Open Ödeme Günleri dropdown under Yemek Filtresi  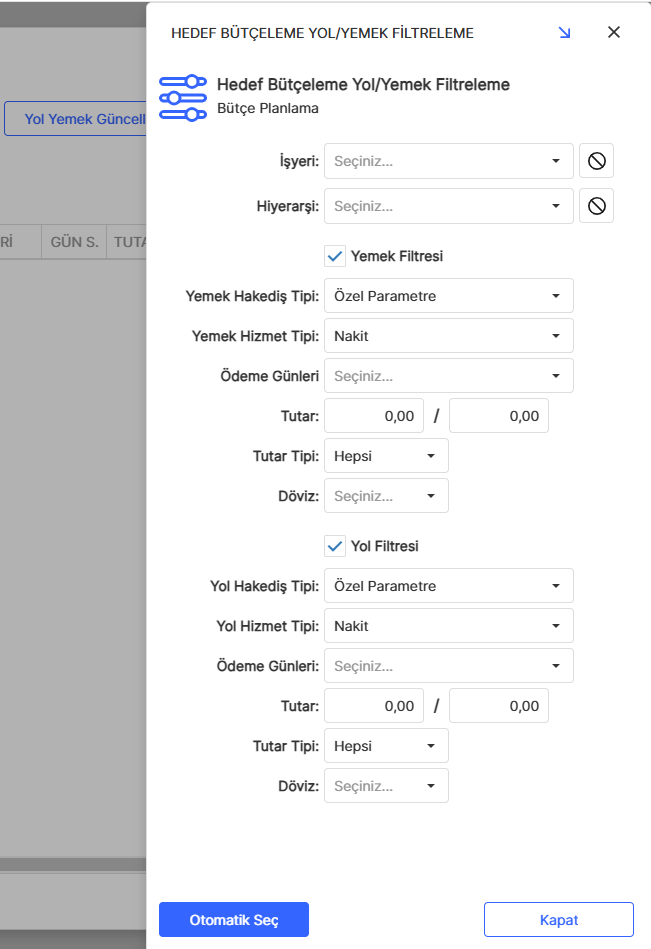(448, 376)
